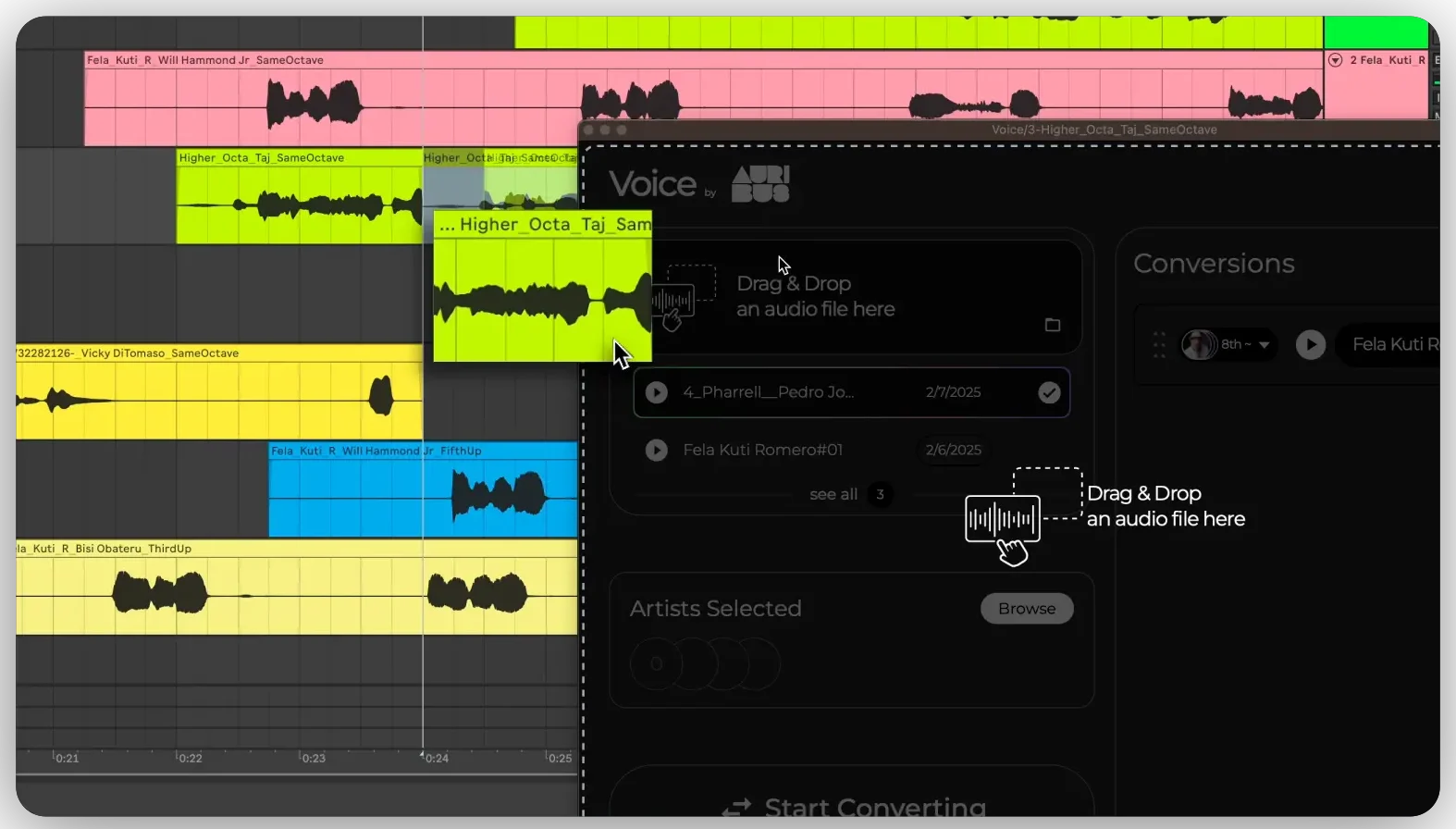The image size is (1456, 829).
Task: Click the 0:24 timeline ruler marker
Action: pyautogui.click(x=436, y=758)
